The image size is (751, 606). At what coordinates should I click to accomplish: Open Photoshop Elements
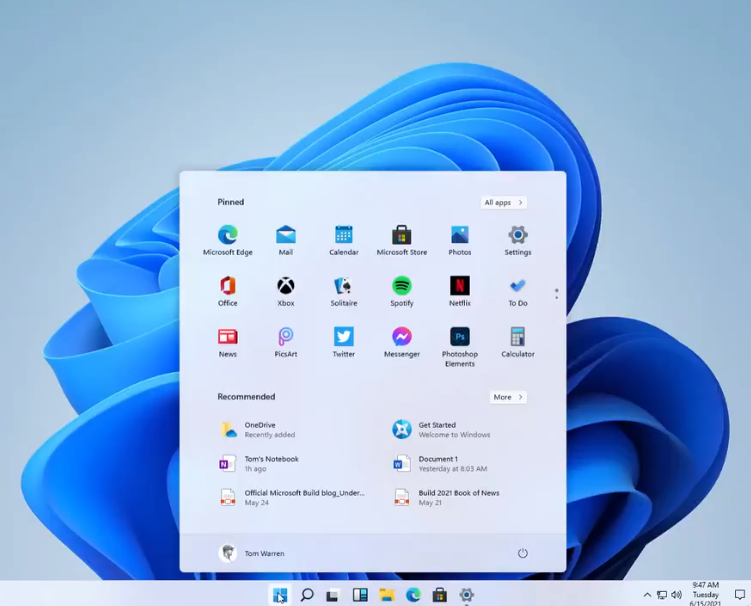point(460,347)
